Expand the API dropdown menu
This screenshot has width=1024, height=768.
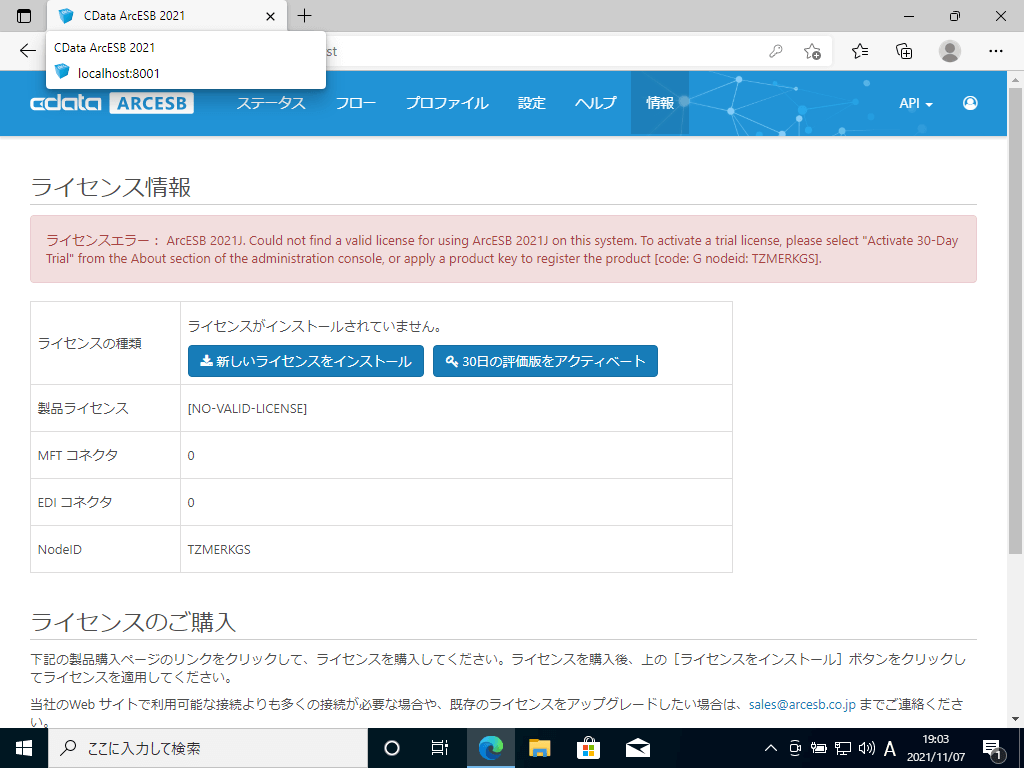[916, 103]
